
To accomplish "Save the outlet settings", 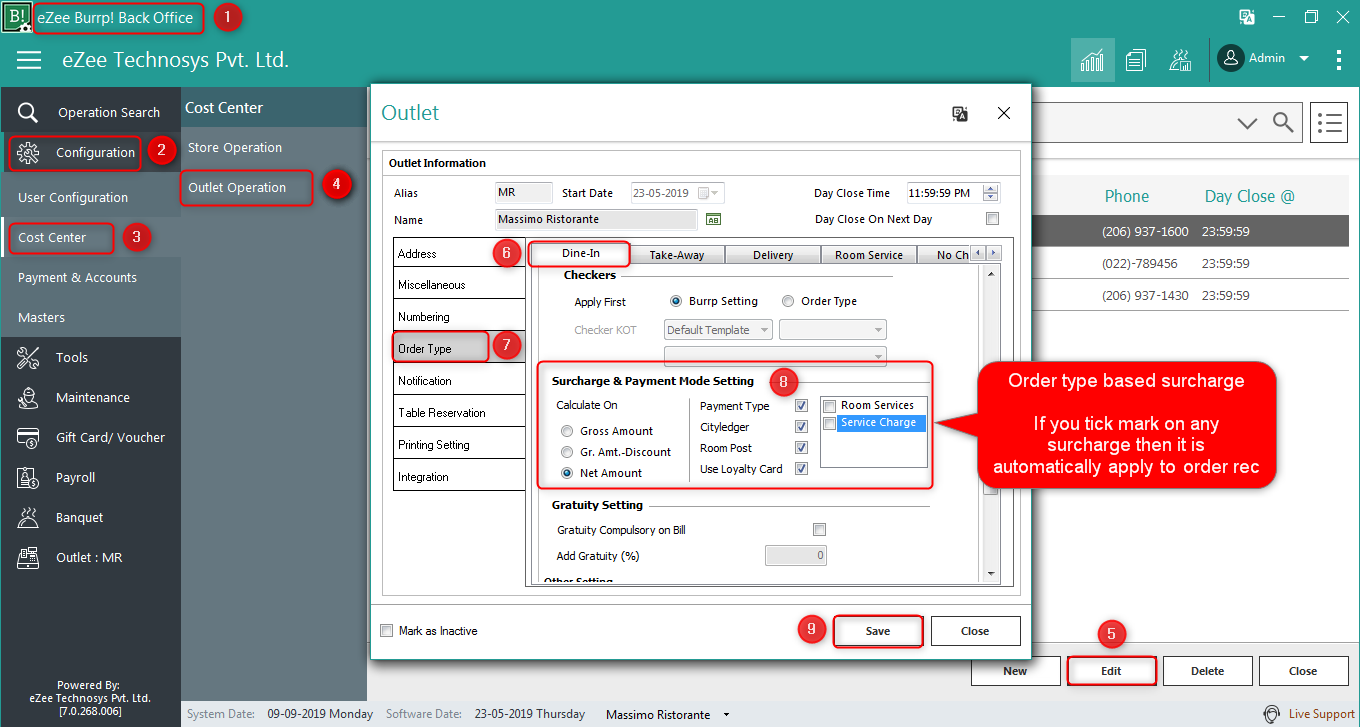I will 878,631.
